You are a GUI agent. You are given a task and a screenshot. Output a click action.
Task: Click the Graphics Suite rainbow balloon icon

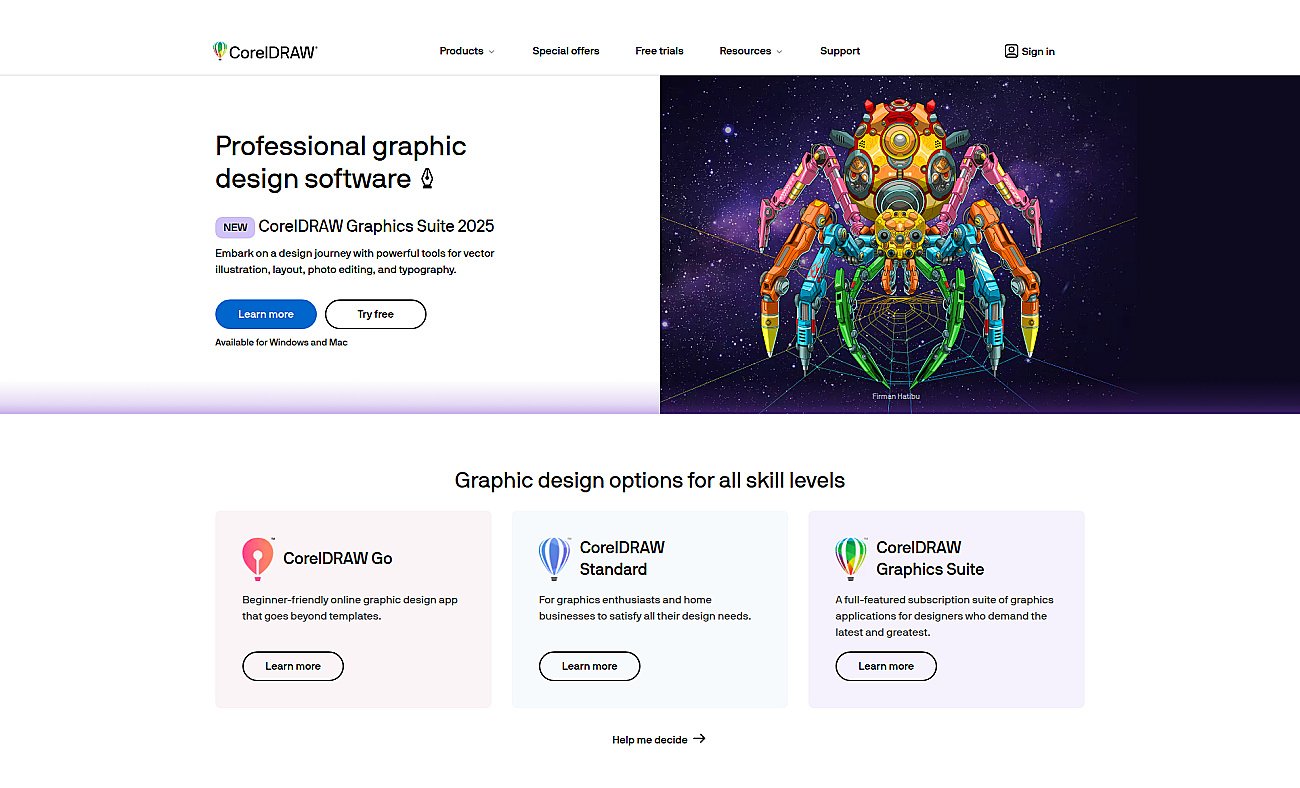coord(851,558)
